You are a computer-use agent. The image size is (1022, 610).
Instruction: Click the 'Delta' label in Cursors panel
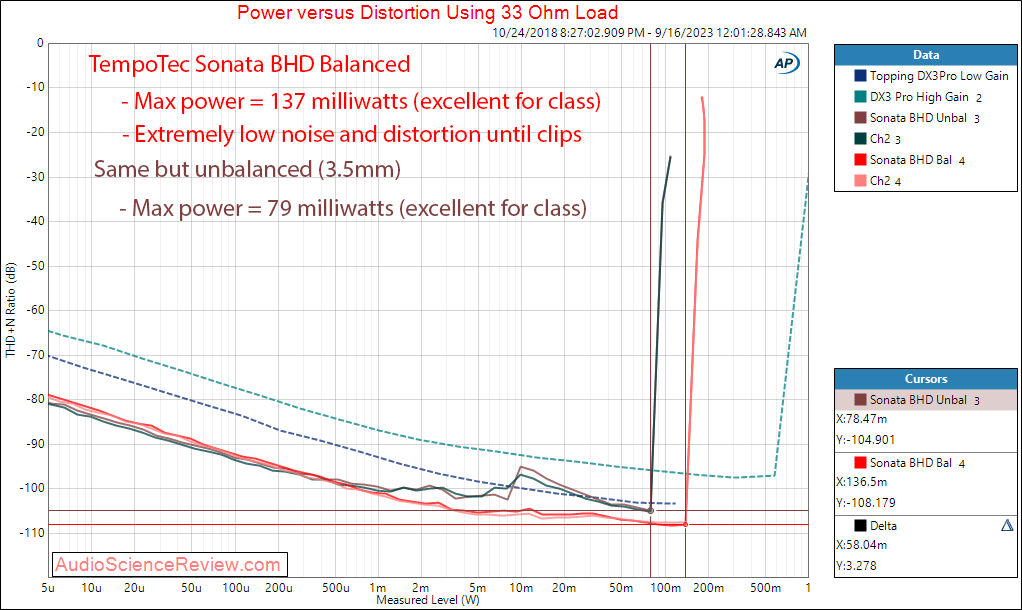[x=883, y=526]
